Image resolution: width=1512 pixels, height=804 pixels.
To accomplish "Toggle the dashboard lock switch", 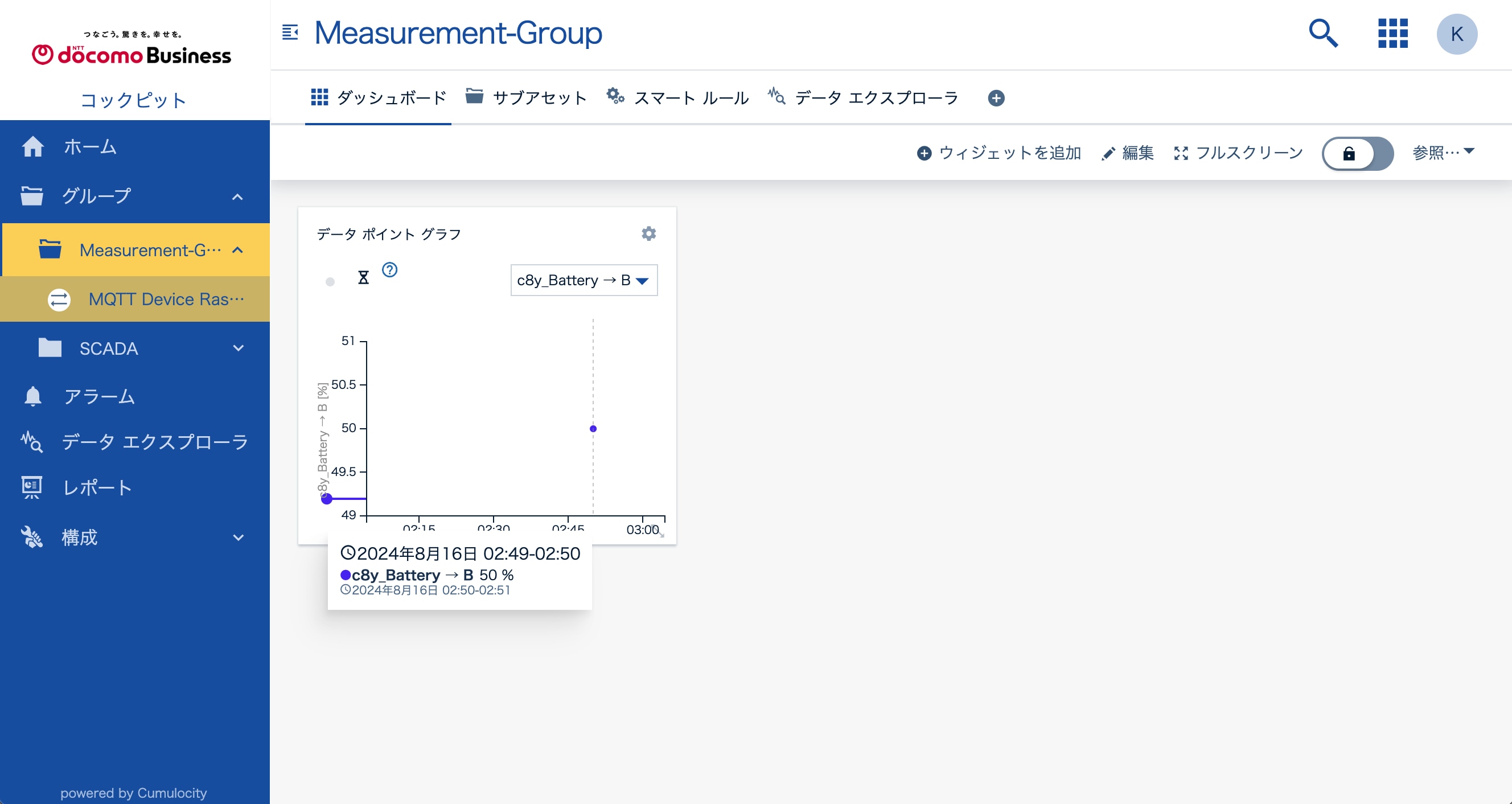I will coord(1357,154).
